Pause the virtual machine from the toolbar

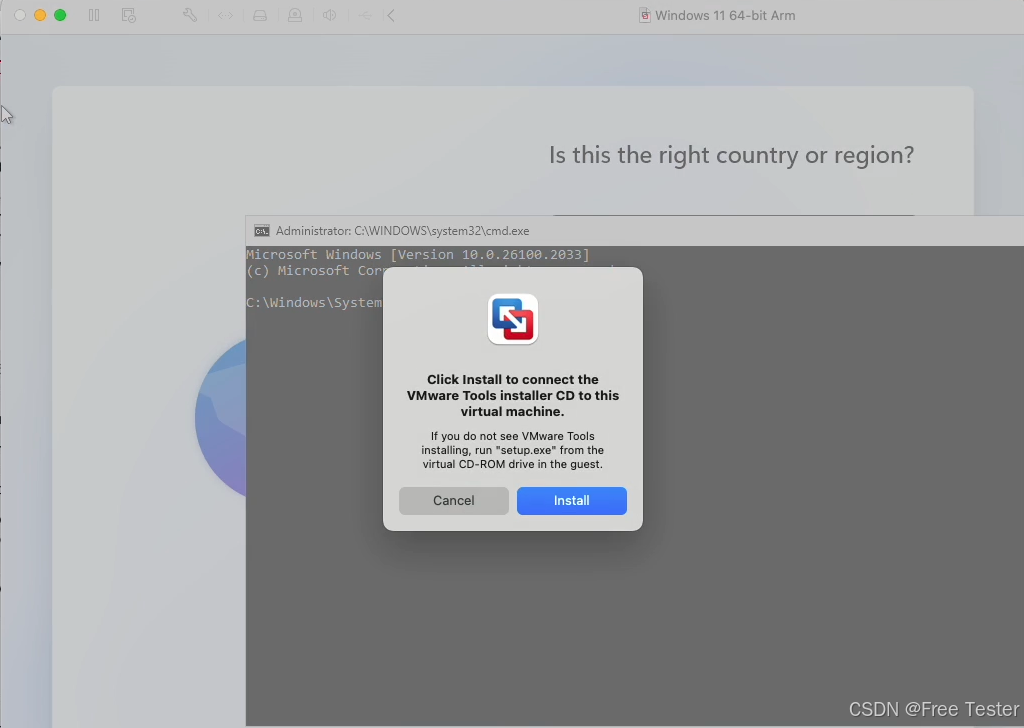click(94, 15)
